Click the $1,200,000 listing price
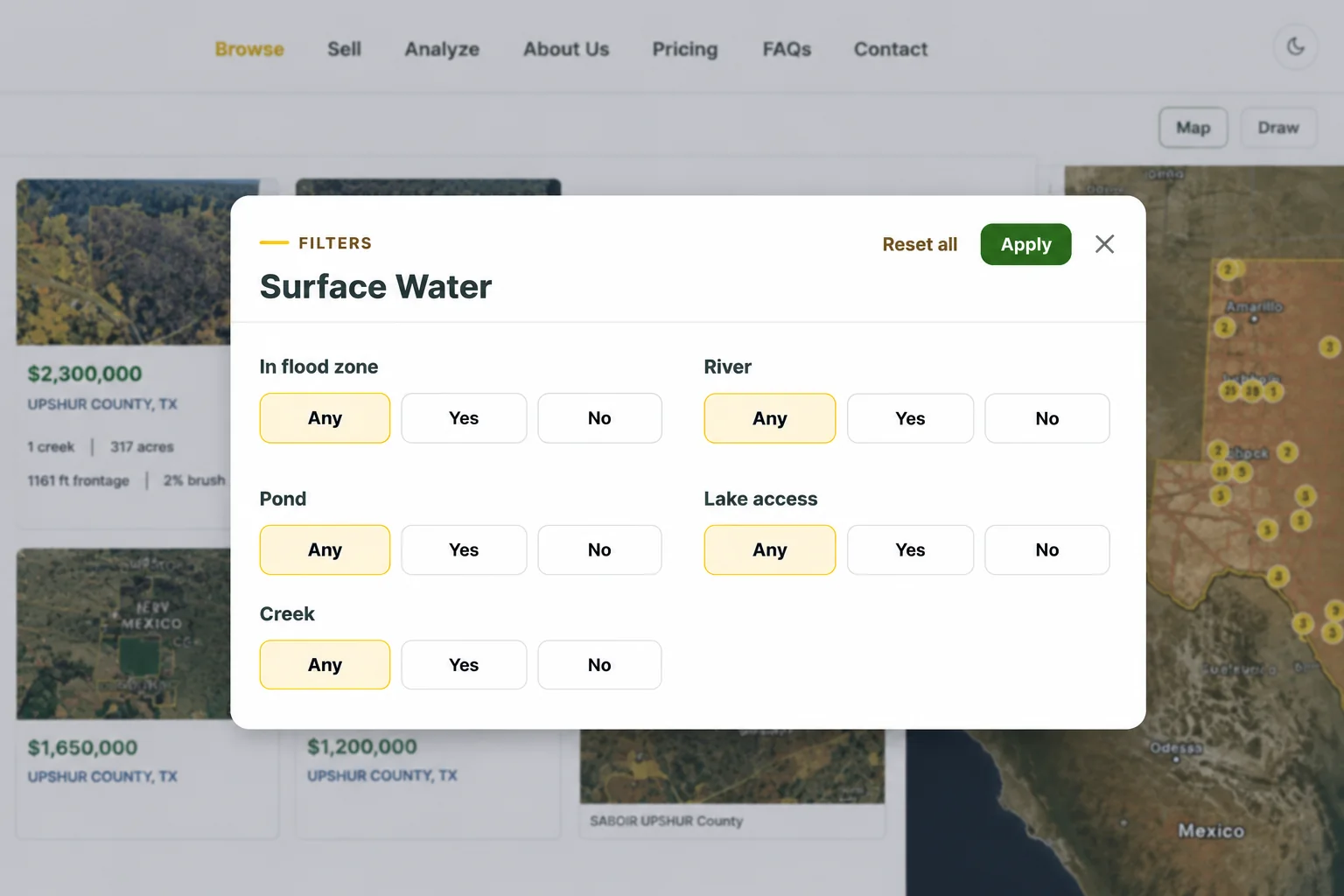 pyautogui.click(x=362, y=746)
